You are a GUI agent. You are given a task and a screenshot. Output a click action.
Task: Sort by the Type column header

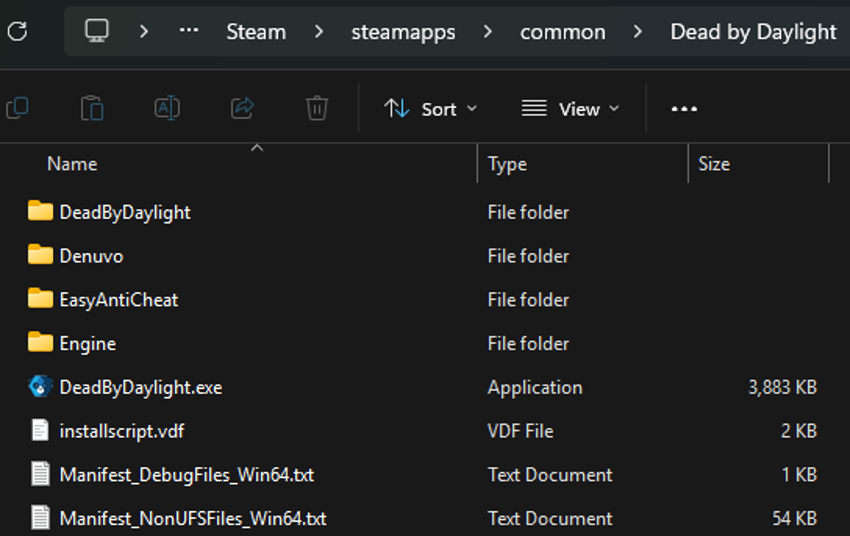(507, 164)
